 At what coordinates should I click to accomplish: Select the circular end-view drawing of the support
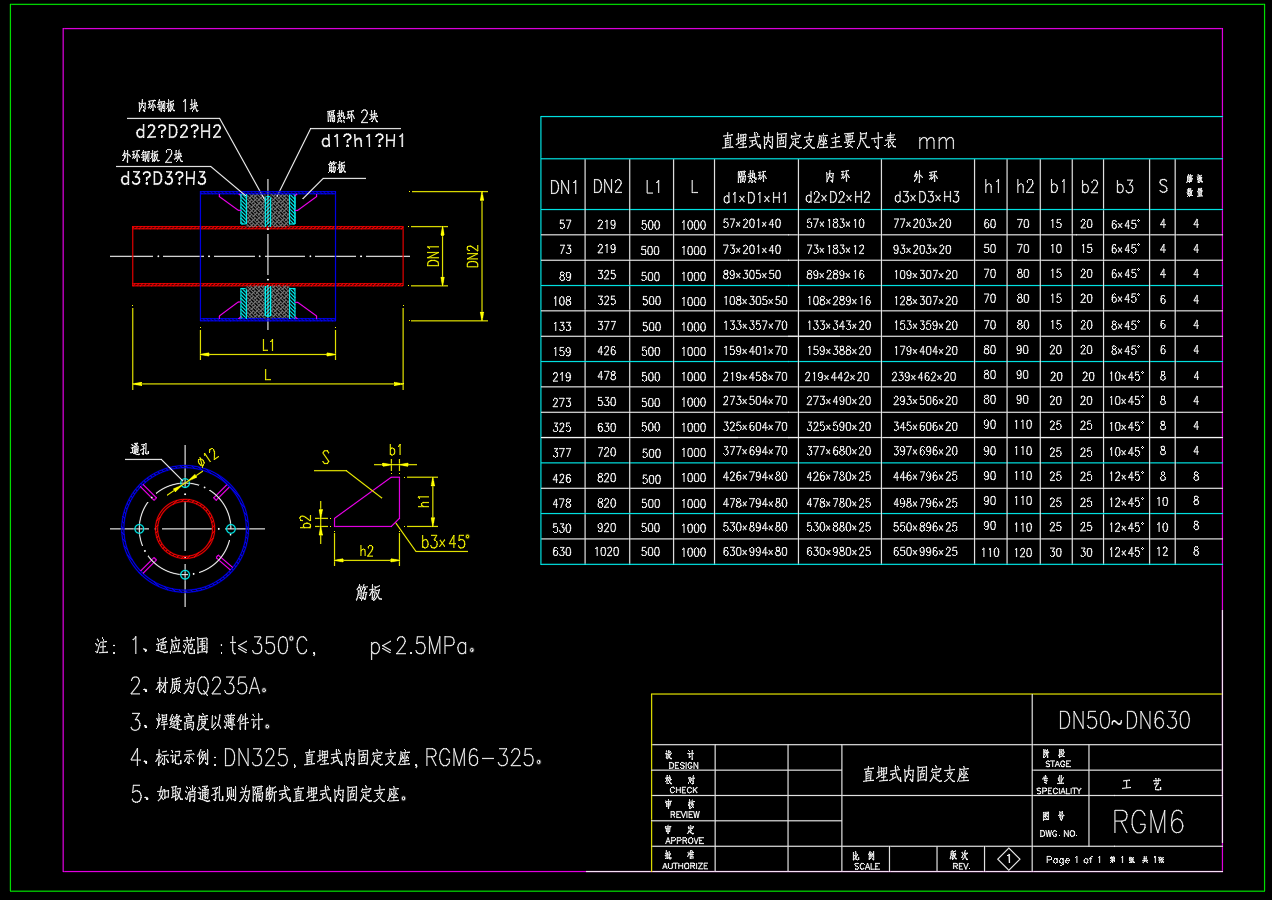pyautogui.click(x=185, y=527)
